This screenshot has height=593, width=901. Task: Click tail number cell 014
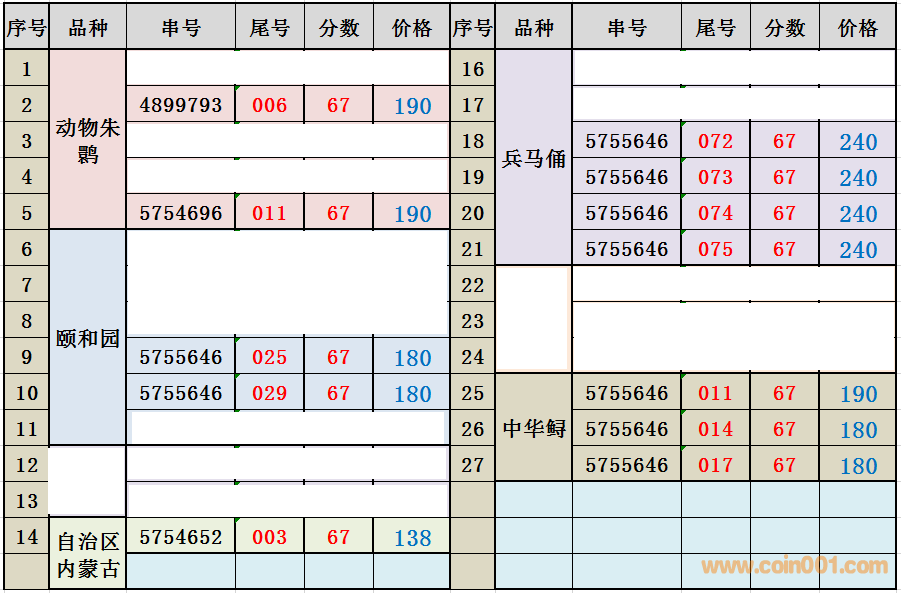(x=716, y=429)
